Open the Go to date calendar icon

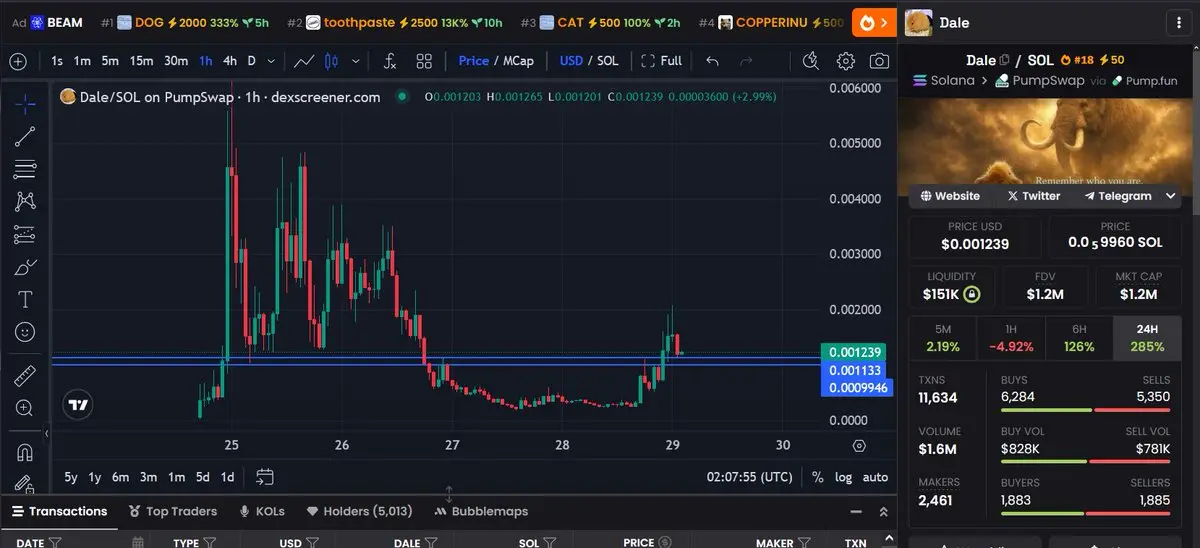coord(265,477)
